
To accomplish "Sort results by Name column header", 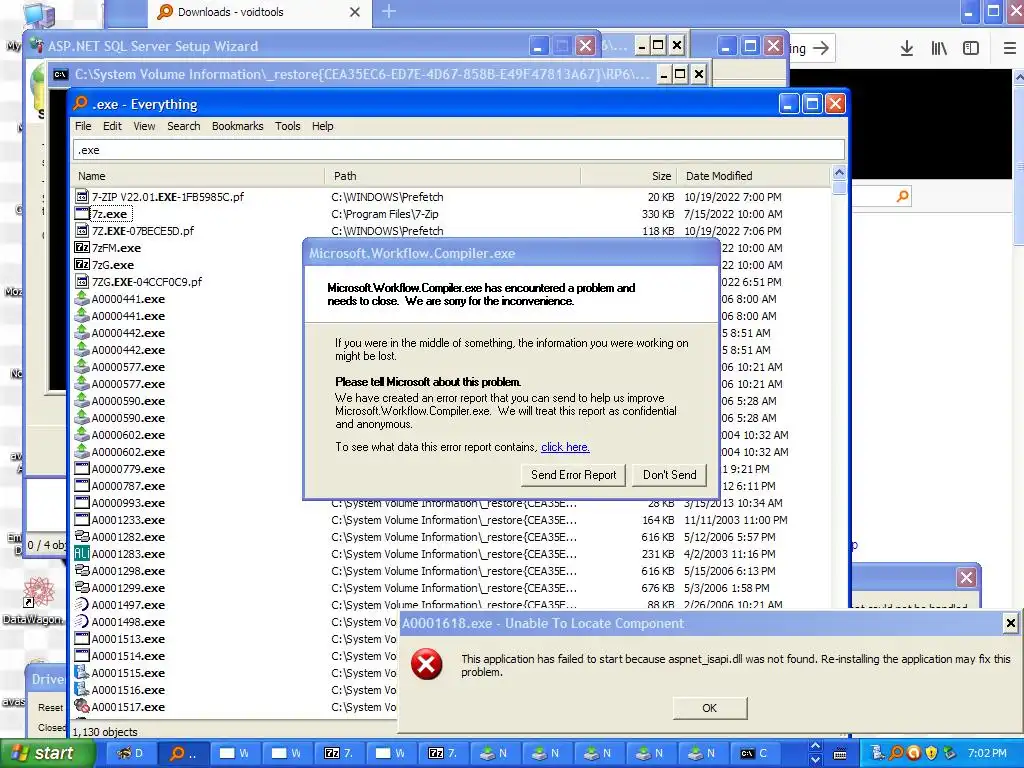I will tap(198, 176).
